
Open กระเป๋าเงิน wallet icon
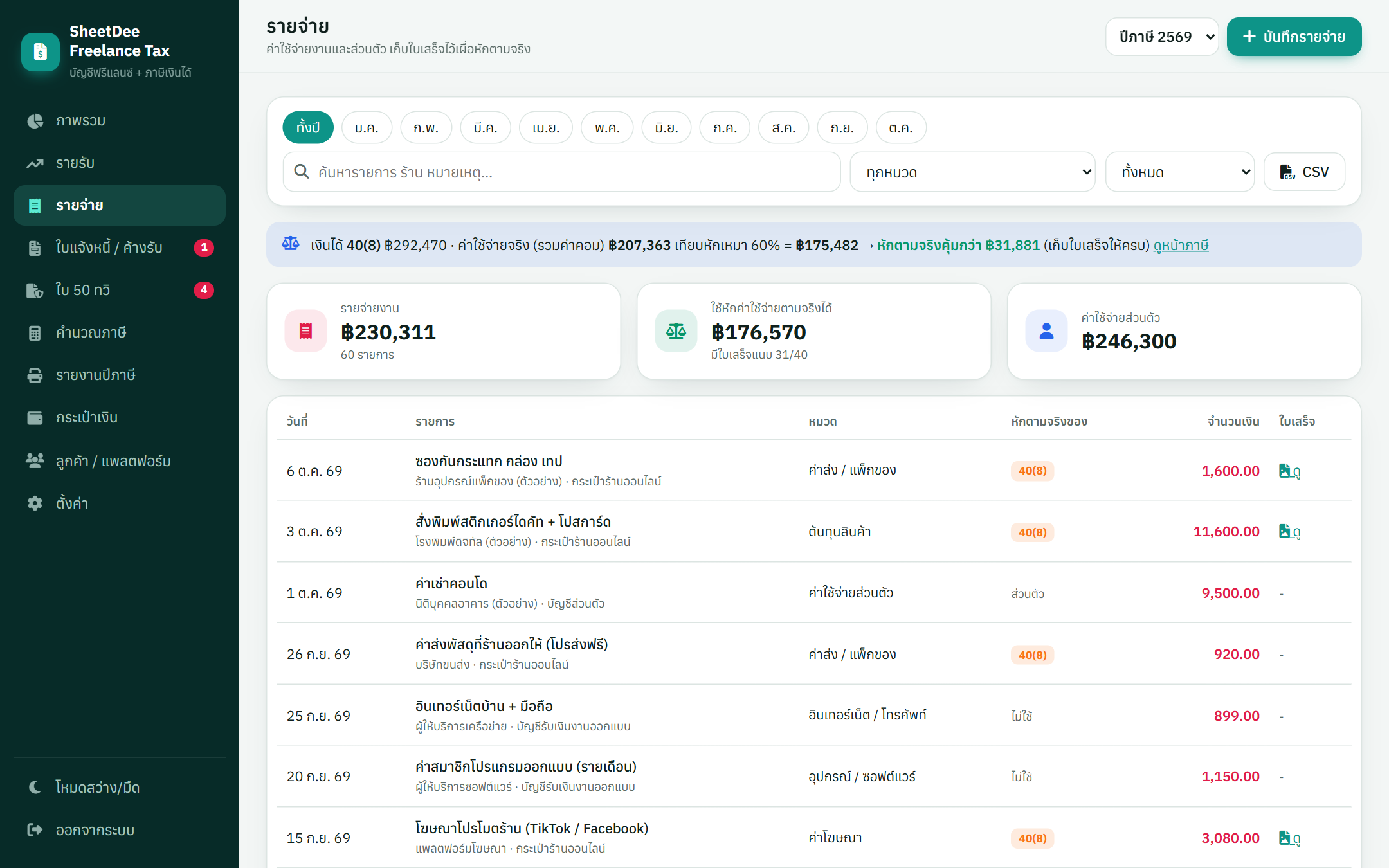[35, 418]
